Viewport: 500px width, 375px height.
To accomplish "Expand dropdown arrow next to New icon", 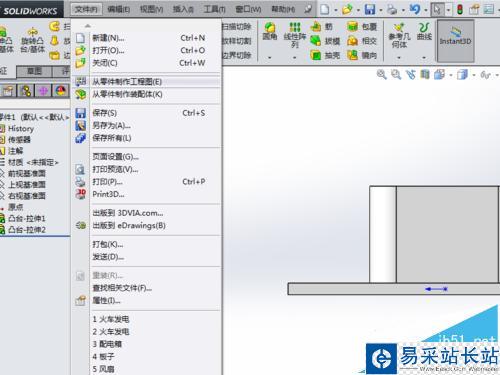I will [336, 10].
